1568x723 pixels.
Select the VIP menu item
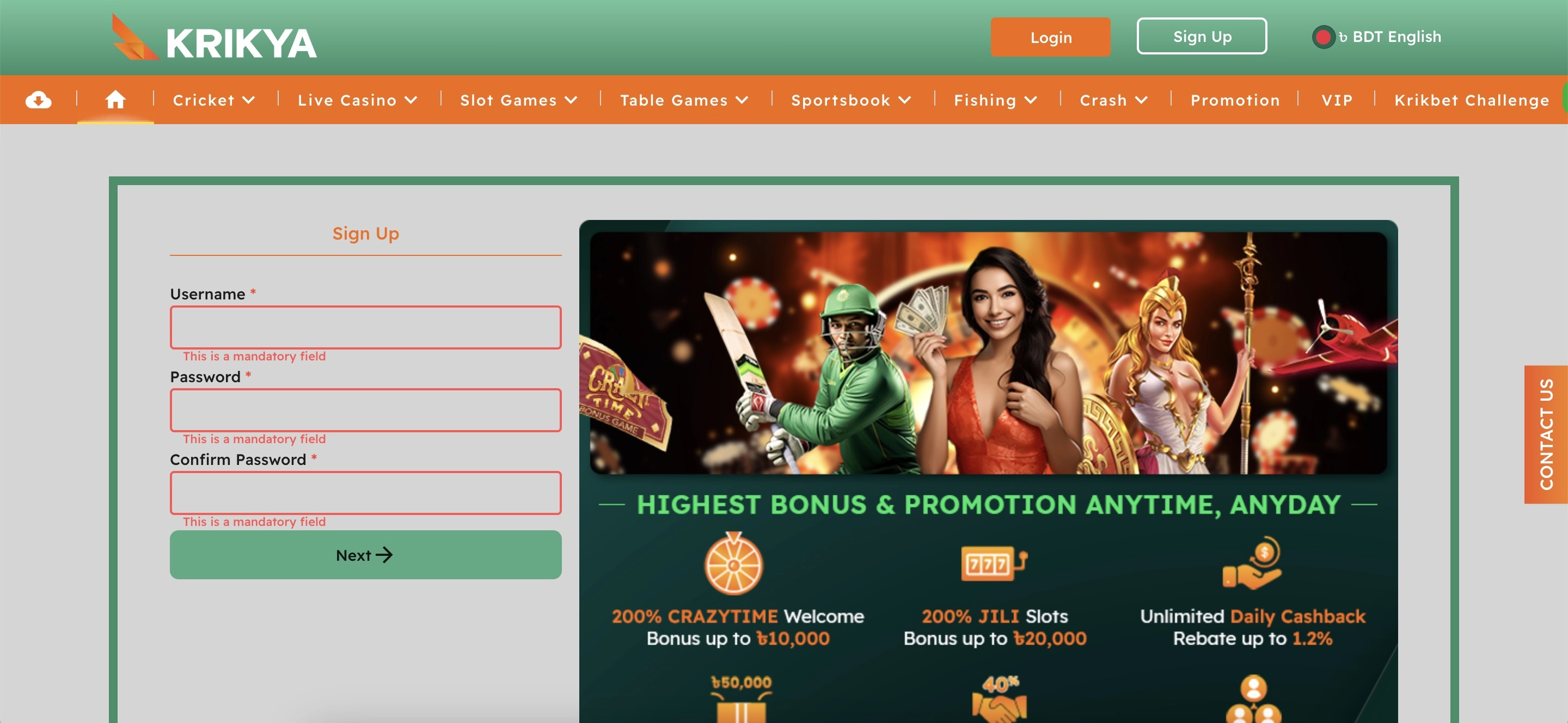[x=1337, y=100]
